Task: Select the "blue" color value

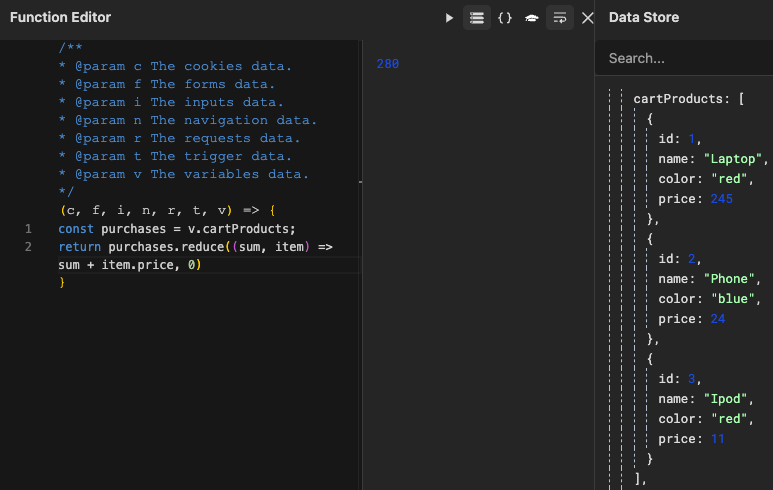Action: tap(733, 299)
